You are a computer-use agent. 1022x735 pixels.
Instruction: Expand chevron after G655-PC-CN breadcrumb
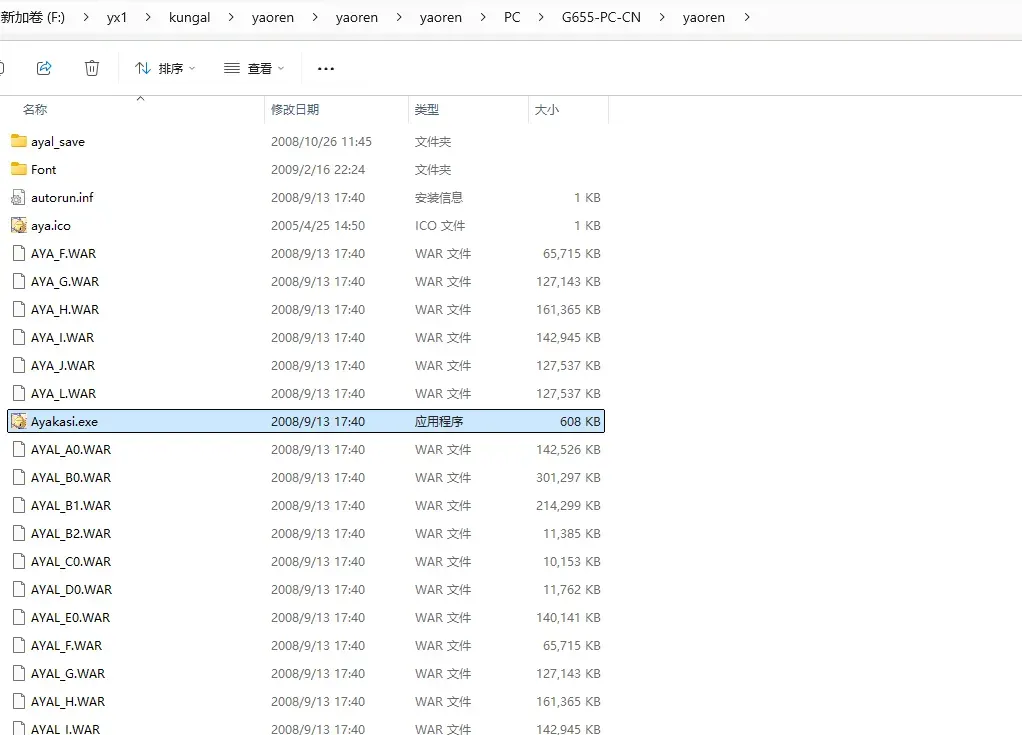pyautogui.click(x=662, y=18)
